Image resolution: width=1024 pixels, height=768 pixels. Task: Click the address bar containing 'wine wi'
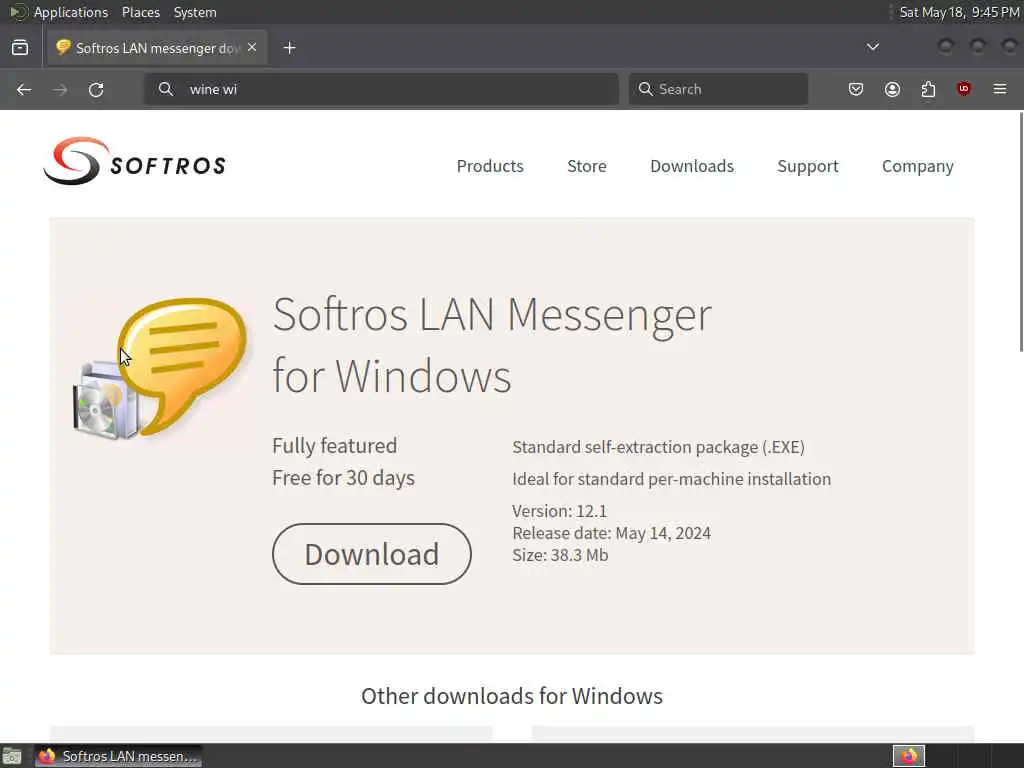(x=381, y=89)
